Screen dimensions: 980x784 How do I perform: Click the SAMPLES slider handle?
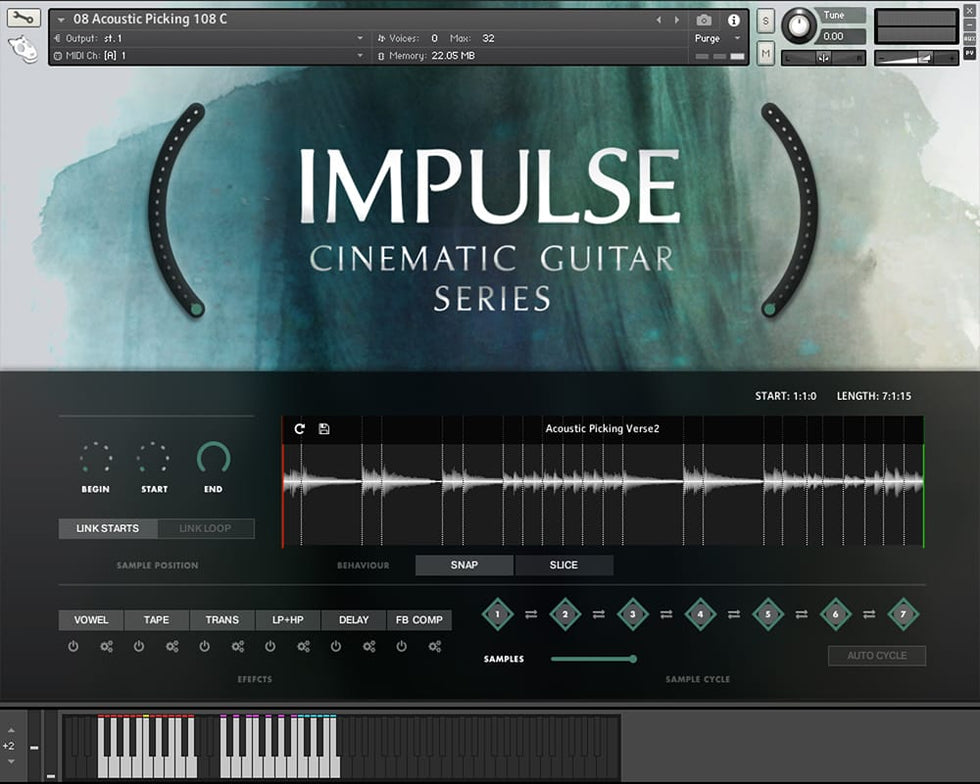[633, 659]
